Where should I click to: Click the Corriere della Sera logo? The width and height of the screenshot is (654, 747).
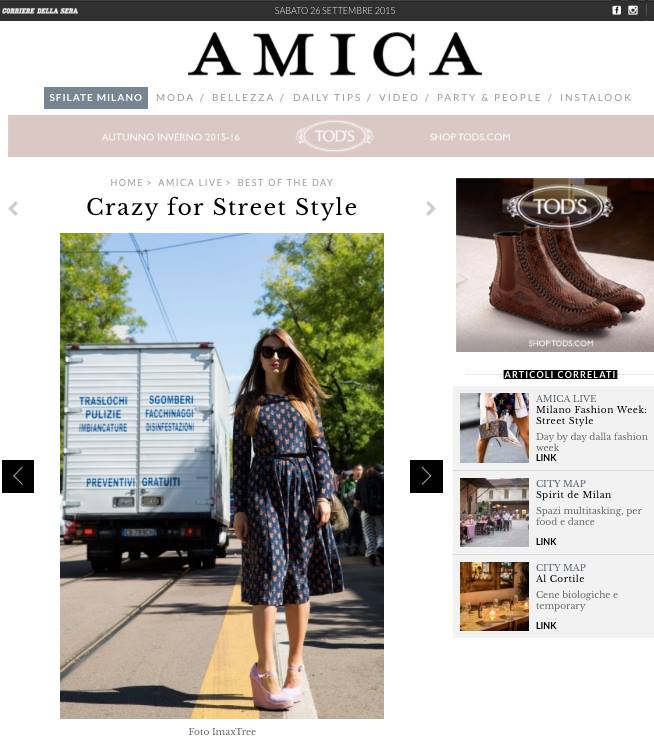click(x=40, y=10)
